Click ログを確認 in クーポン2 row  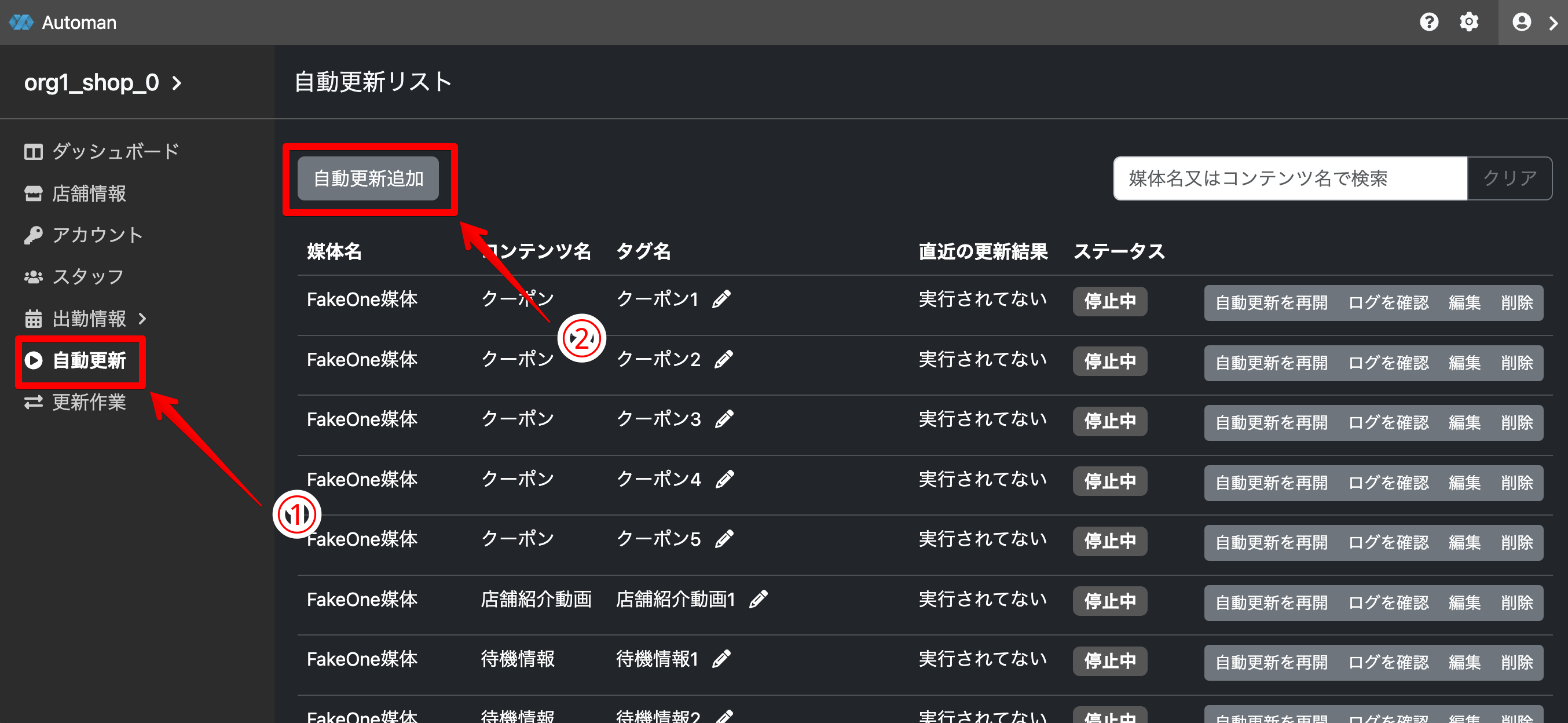[1388, 363]
